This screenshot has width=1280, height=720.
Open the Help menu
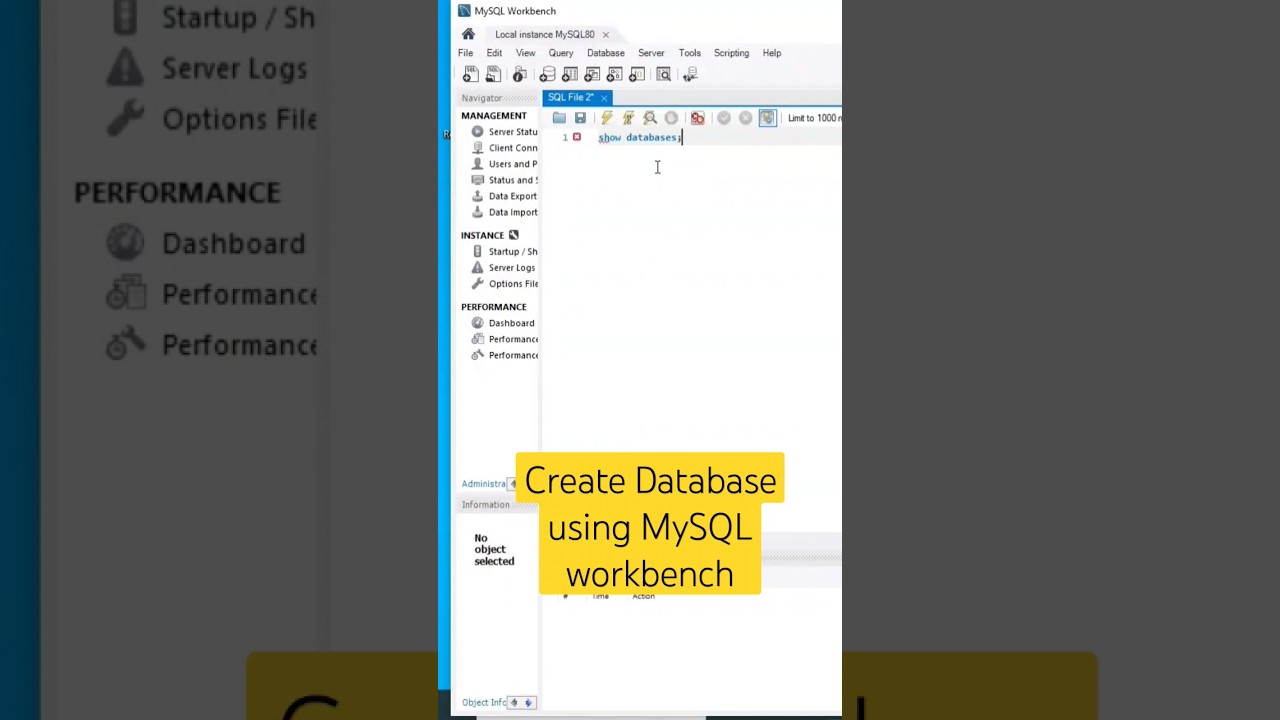(772, 53)
